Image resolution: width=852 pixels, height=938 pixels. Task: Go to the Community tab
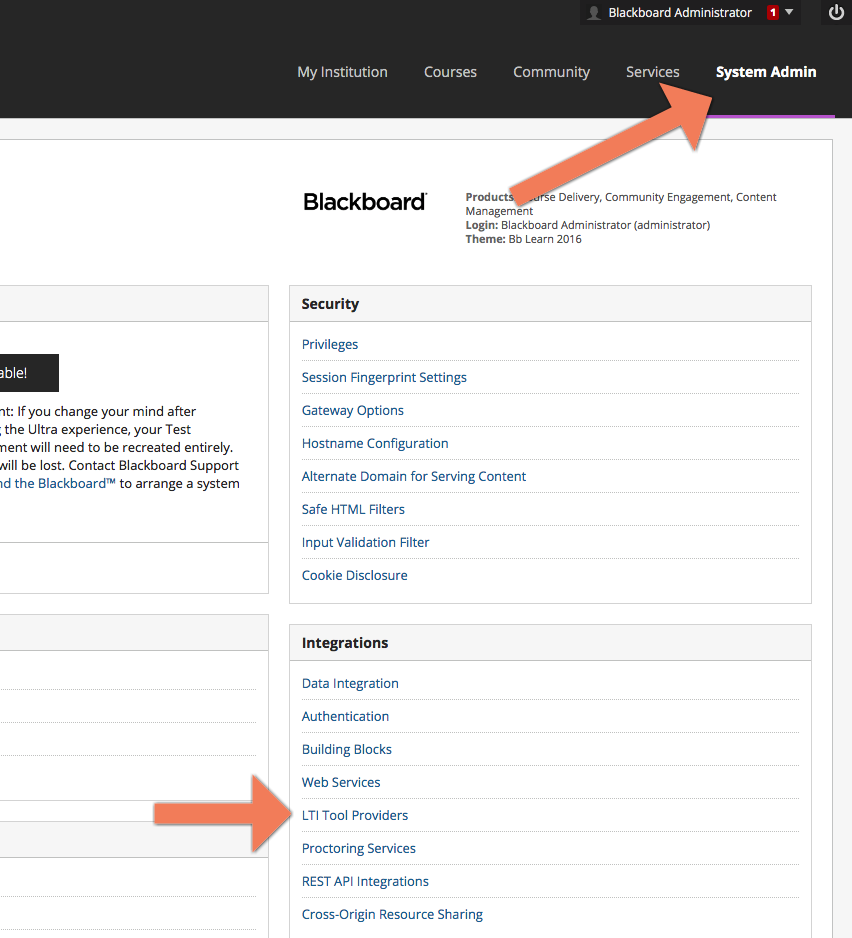tap(551, 72)
